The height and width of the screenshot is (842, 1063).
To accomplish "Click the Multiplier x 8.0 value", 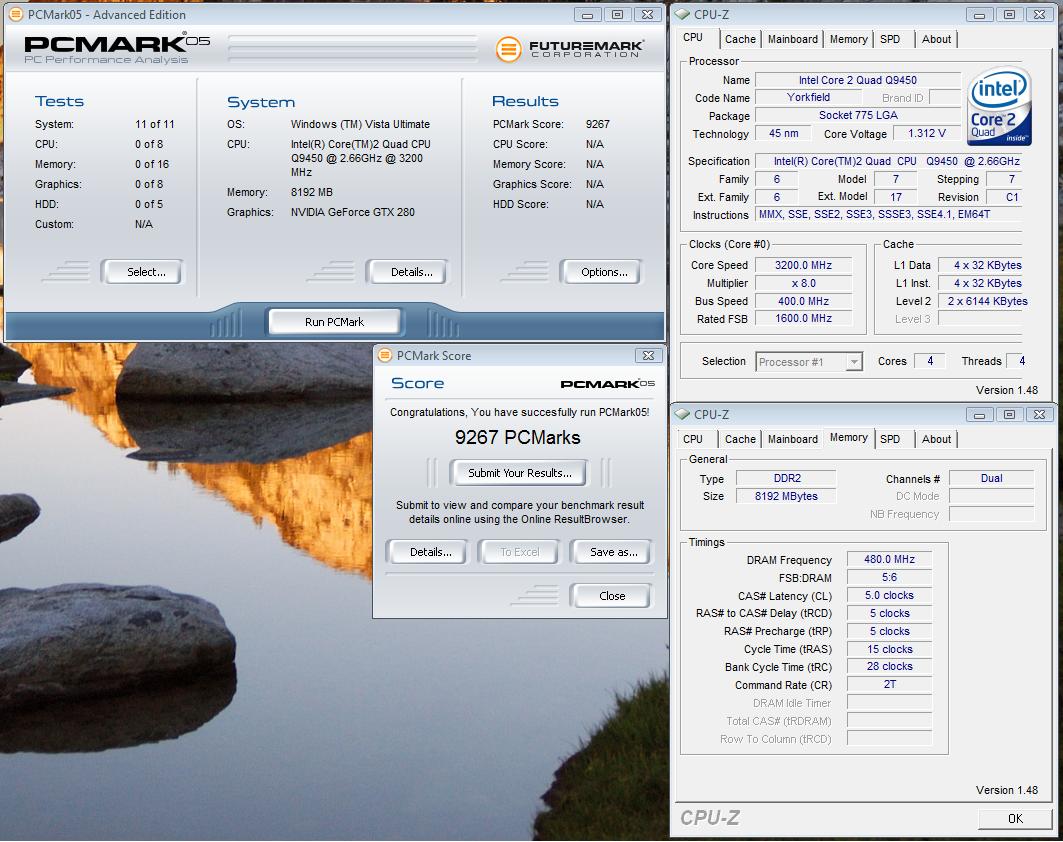I will [803, 283].
